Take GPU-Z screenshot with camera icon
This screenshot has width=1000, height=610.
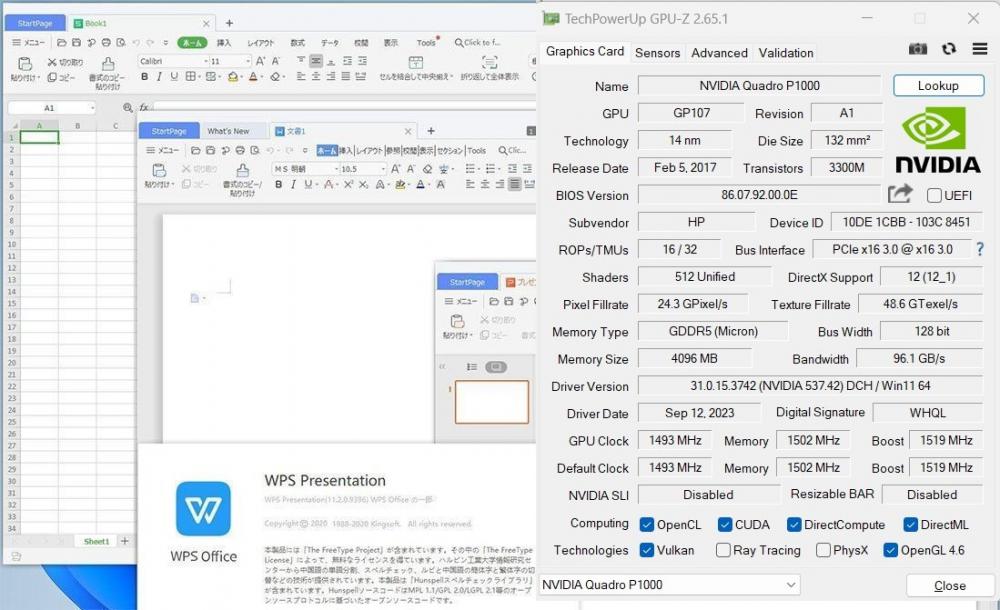click(x=917, y=49)
